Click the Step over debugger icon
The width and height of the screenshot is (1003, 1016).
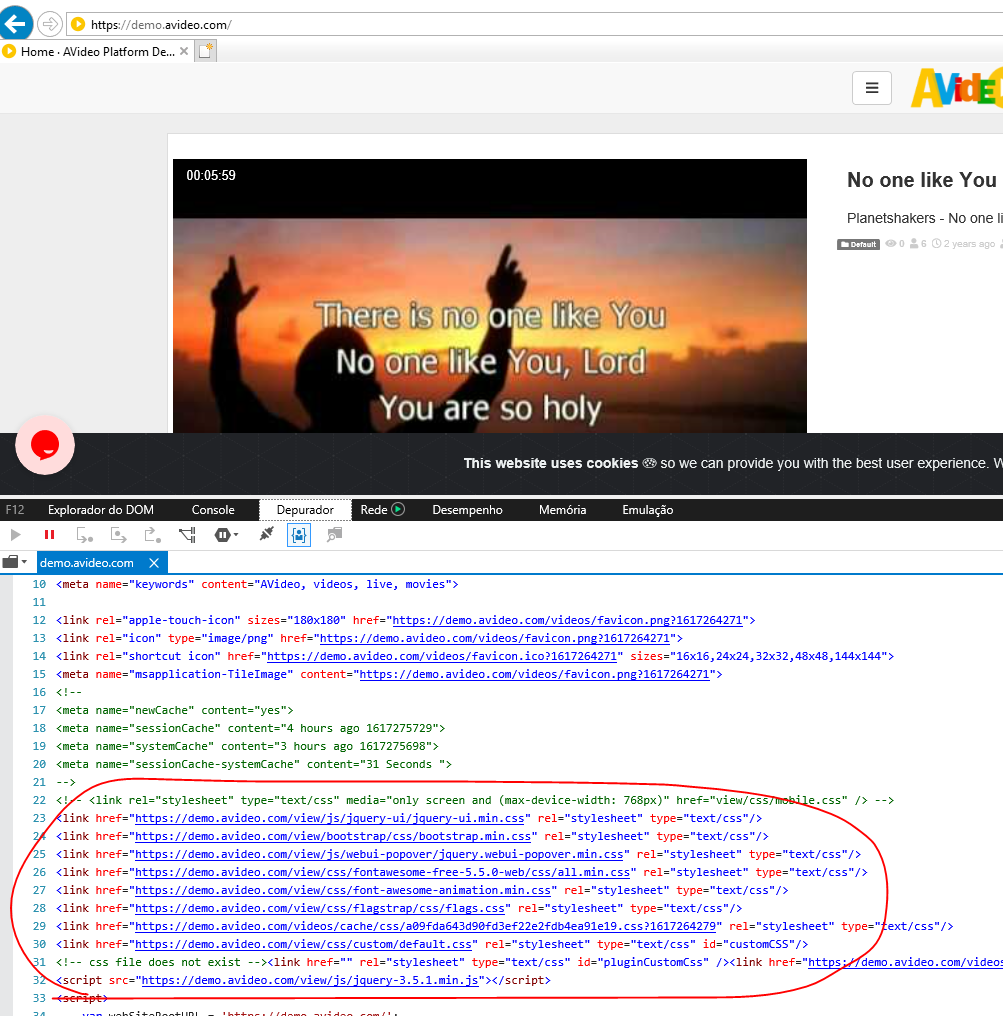pos(84,535)
